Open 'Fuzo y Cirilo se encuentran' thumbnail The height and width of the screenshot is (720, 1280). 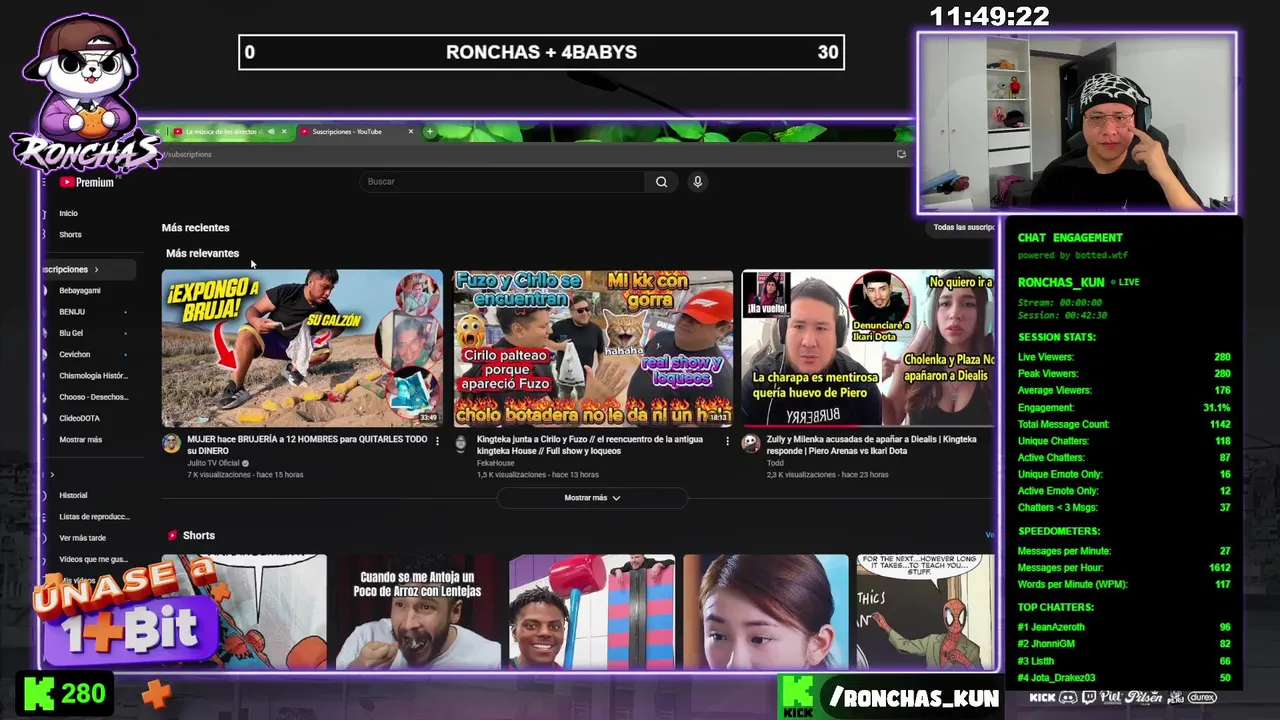593,348
